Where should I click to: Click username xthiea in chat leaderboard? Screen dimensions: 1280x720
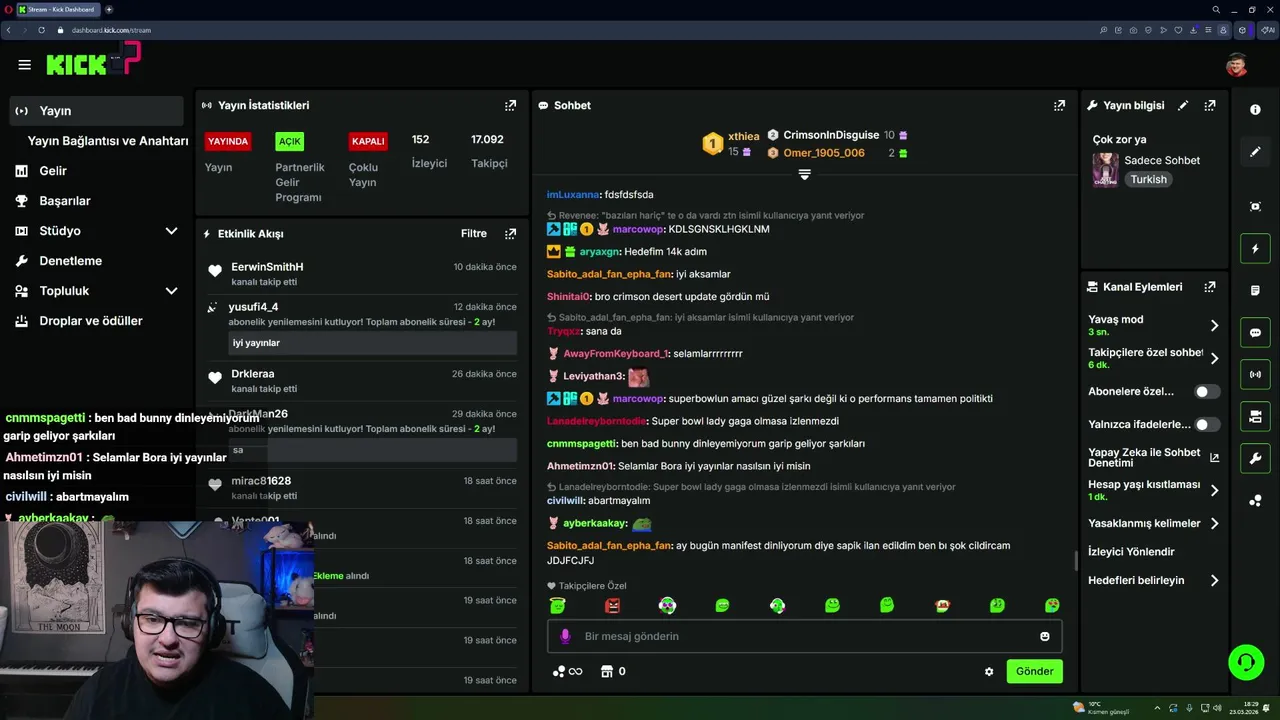[743, 136]
